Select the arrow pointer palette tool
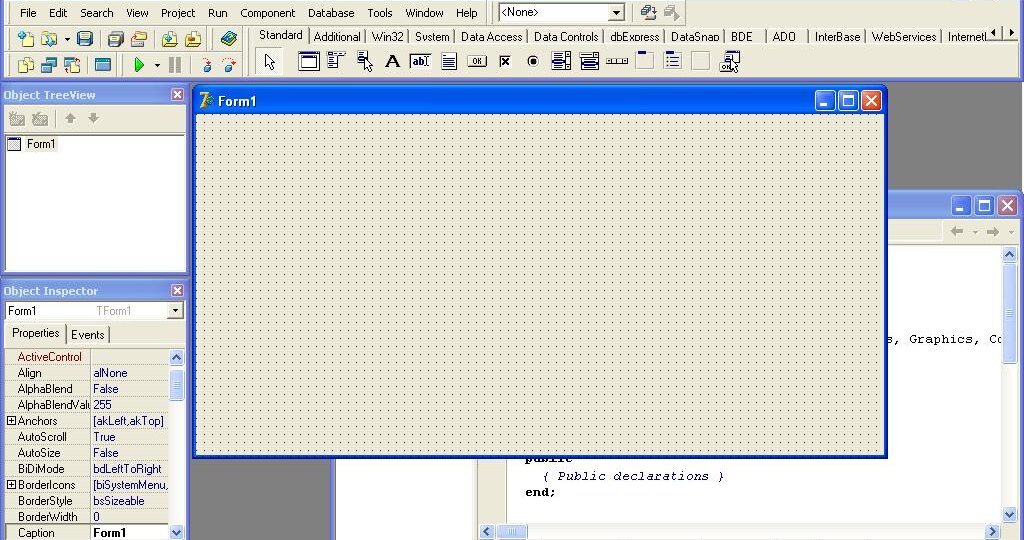 point(269,62)
